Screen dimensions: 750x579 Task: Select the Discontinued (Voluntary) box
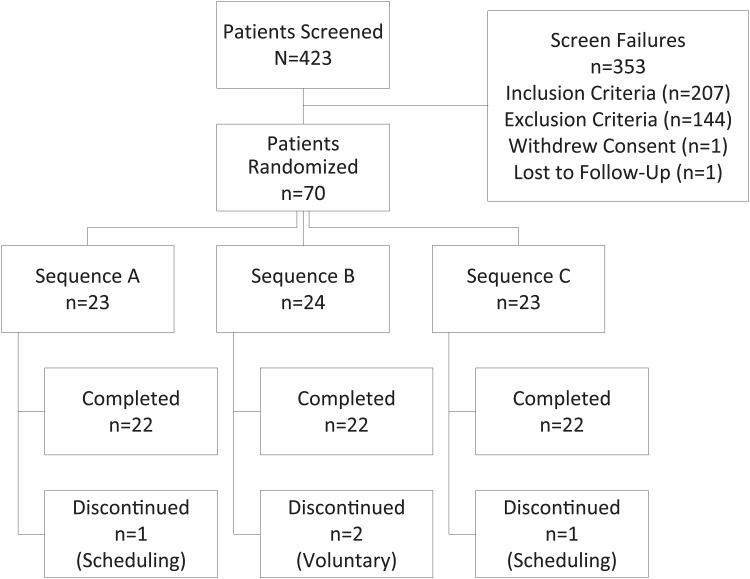coord(347,534)
